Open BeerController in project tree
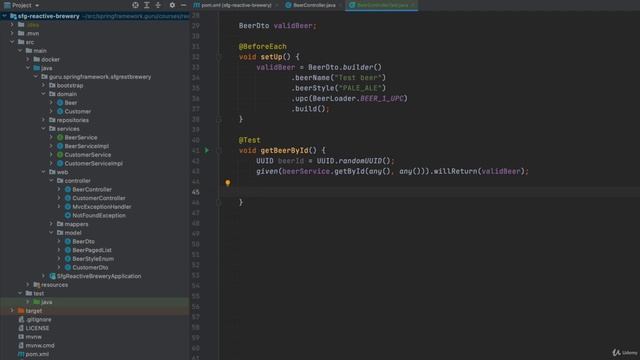640x360 pixels. [x=92, y=189]
